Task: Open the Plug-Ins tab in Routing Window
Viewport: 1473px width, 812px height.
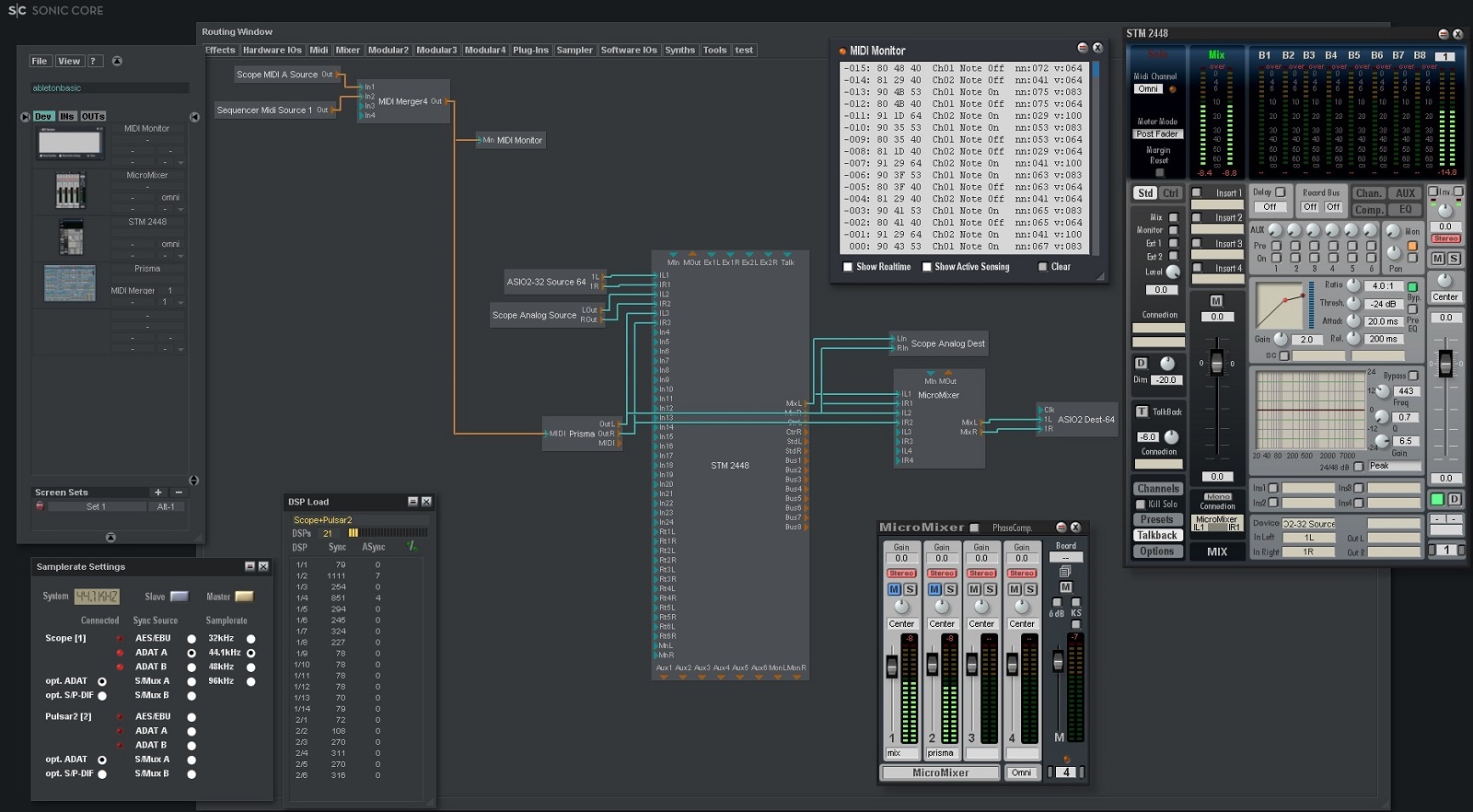Action: pos(530,50)
